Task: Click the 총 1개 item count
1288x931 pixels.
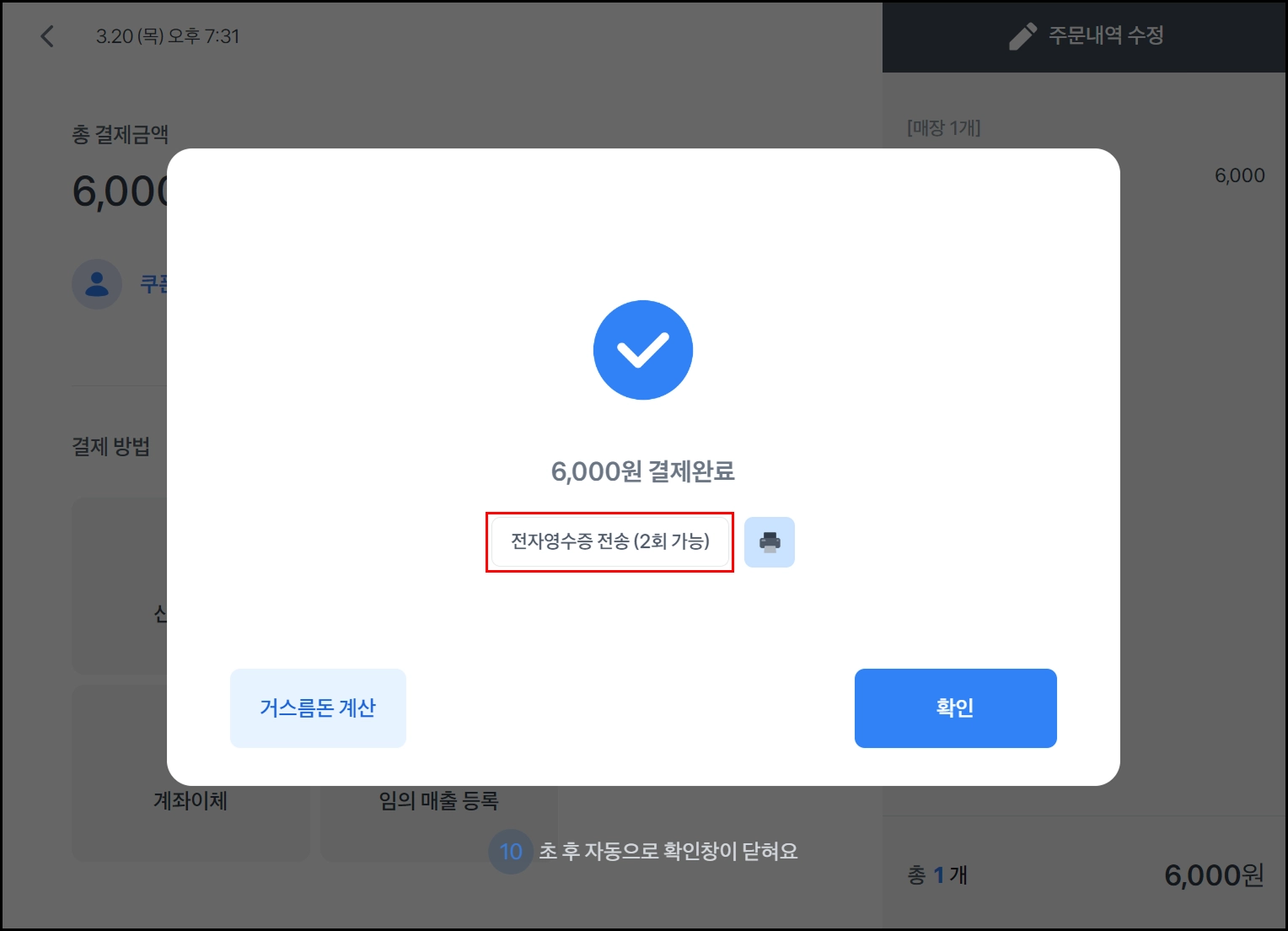Action: pos(937,875)
